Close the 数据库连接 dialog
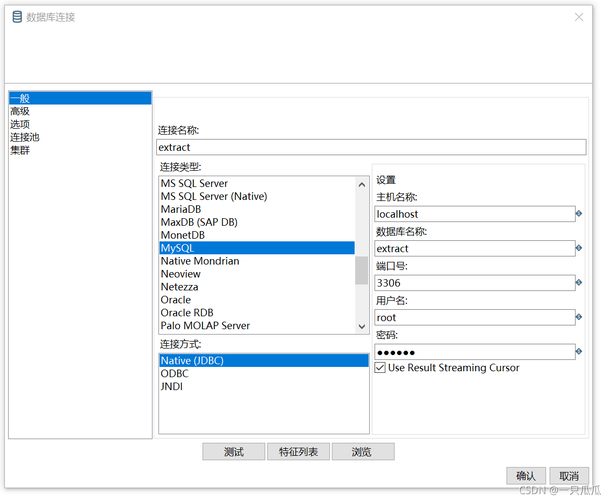This screenshot has height=500, width=609. pyautogui.click(x=579, y=17)
